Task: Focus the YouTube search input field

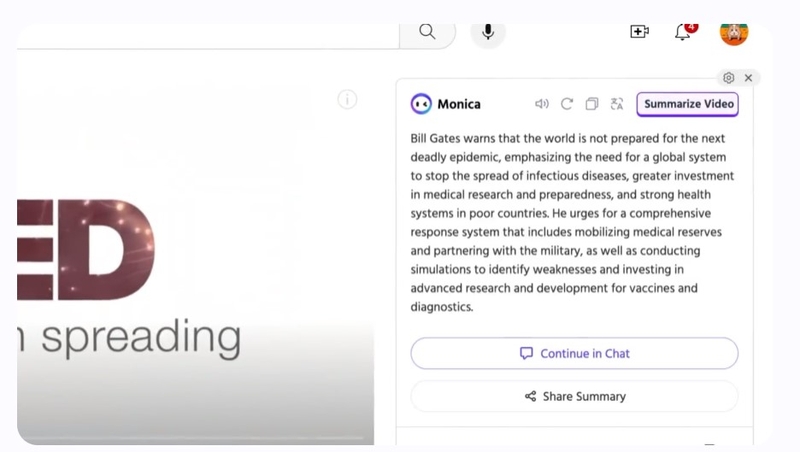Action: 200,33
